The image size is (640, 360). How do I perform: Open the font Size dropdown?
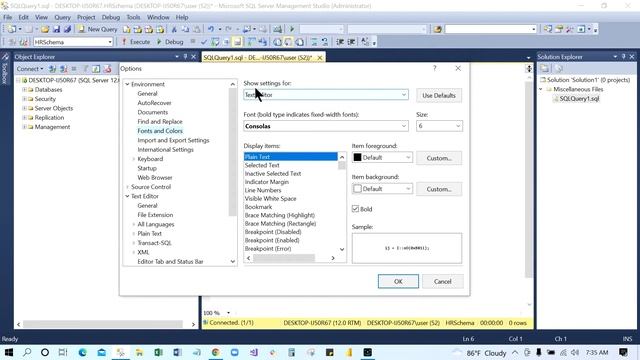[439, 126]
